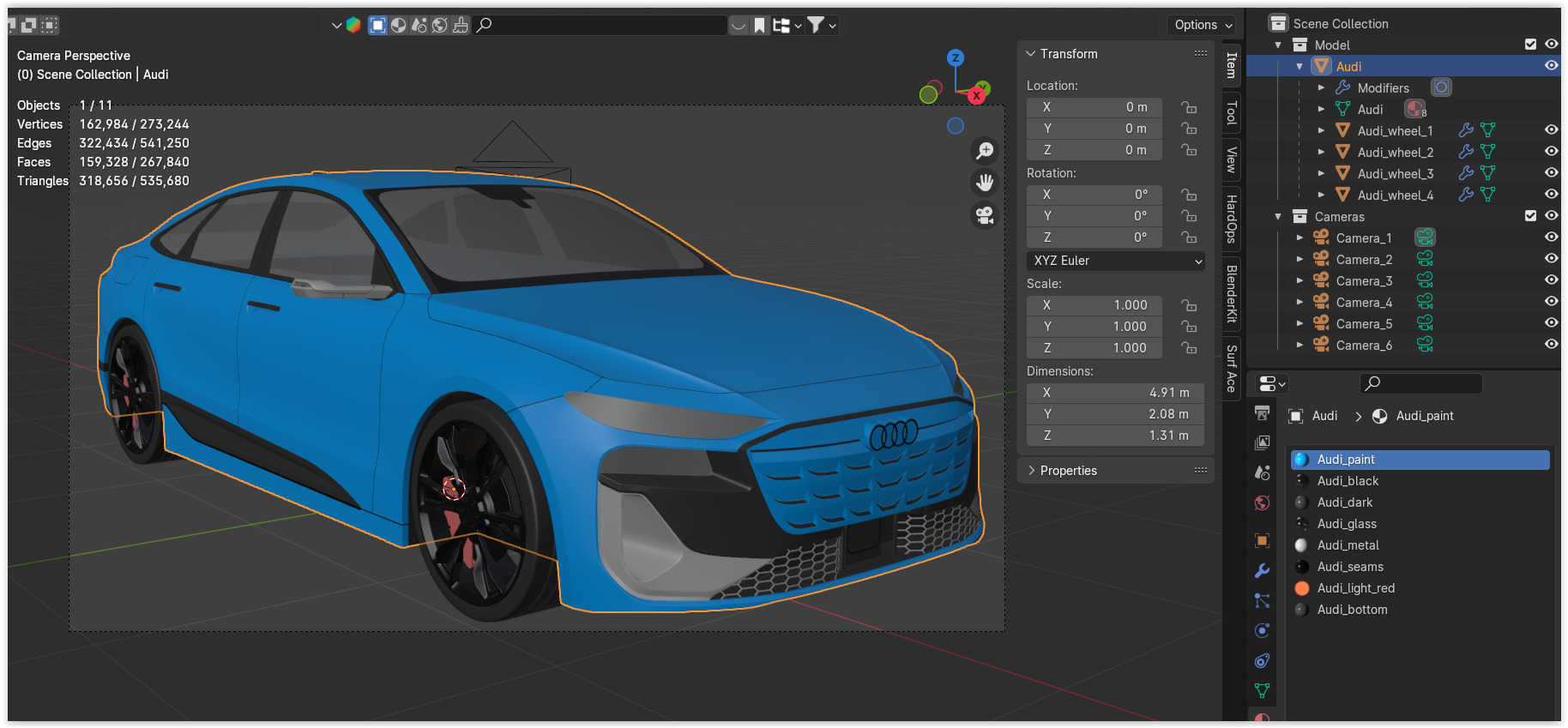Select the Audi_metal material slot

click(x=1420, y=545)
